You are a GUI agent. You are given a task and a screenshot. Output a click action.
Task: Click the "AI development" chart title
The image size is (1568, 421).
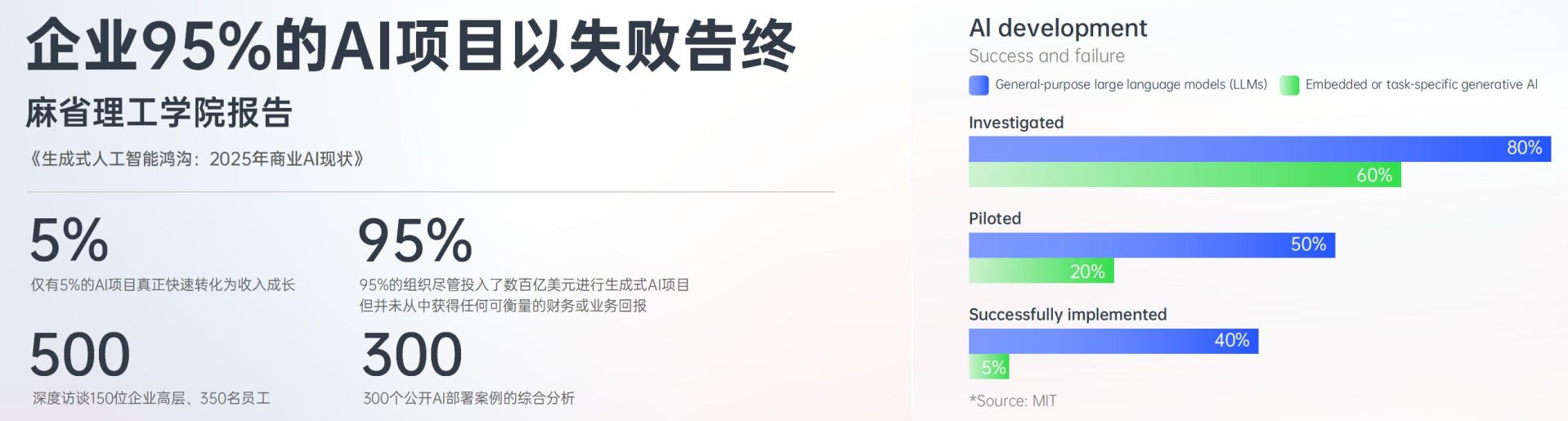(x=1058, y=29)
